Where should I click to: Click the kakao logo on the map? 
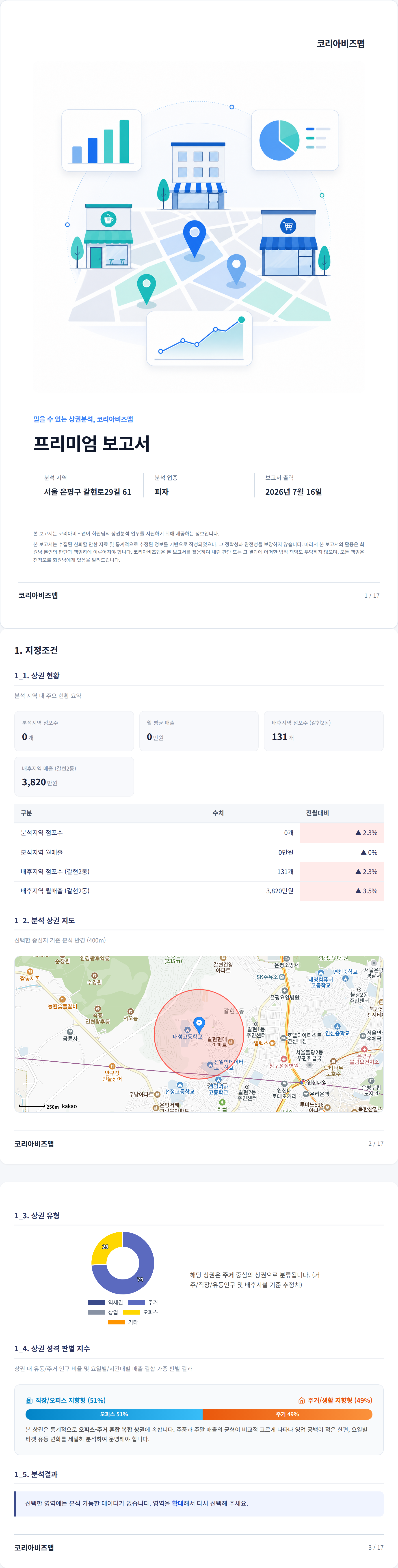click(69, 1106)
